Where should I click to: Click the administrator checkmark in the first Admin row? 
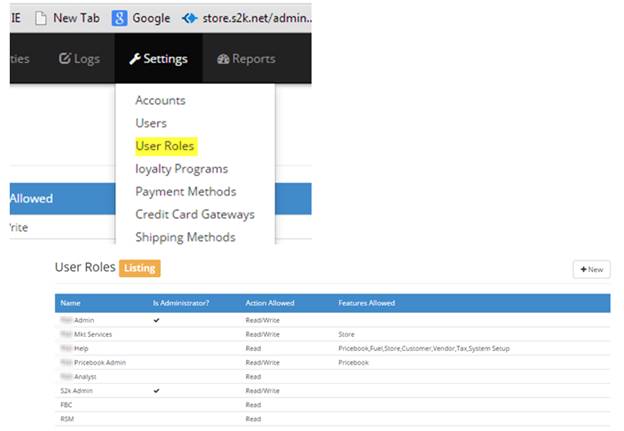click(155, 319)
